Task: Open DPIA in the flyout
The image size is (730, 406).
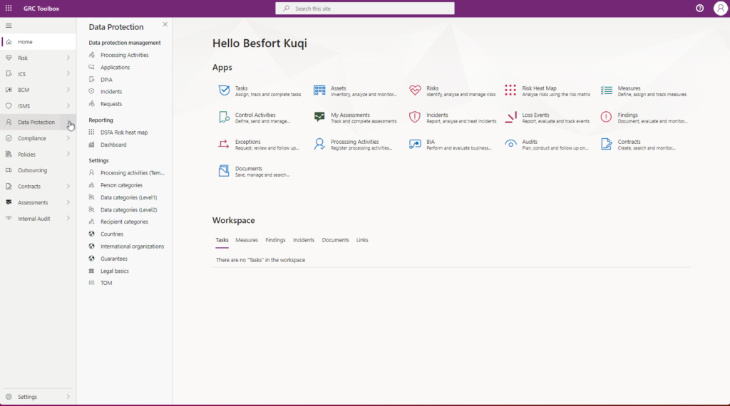Action: tap(106, 80)
